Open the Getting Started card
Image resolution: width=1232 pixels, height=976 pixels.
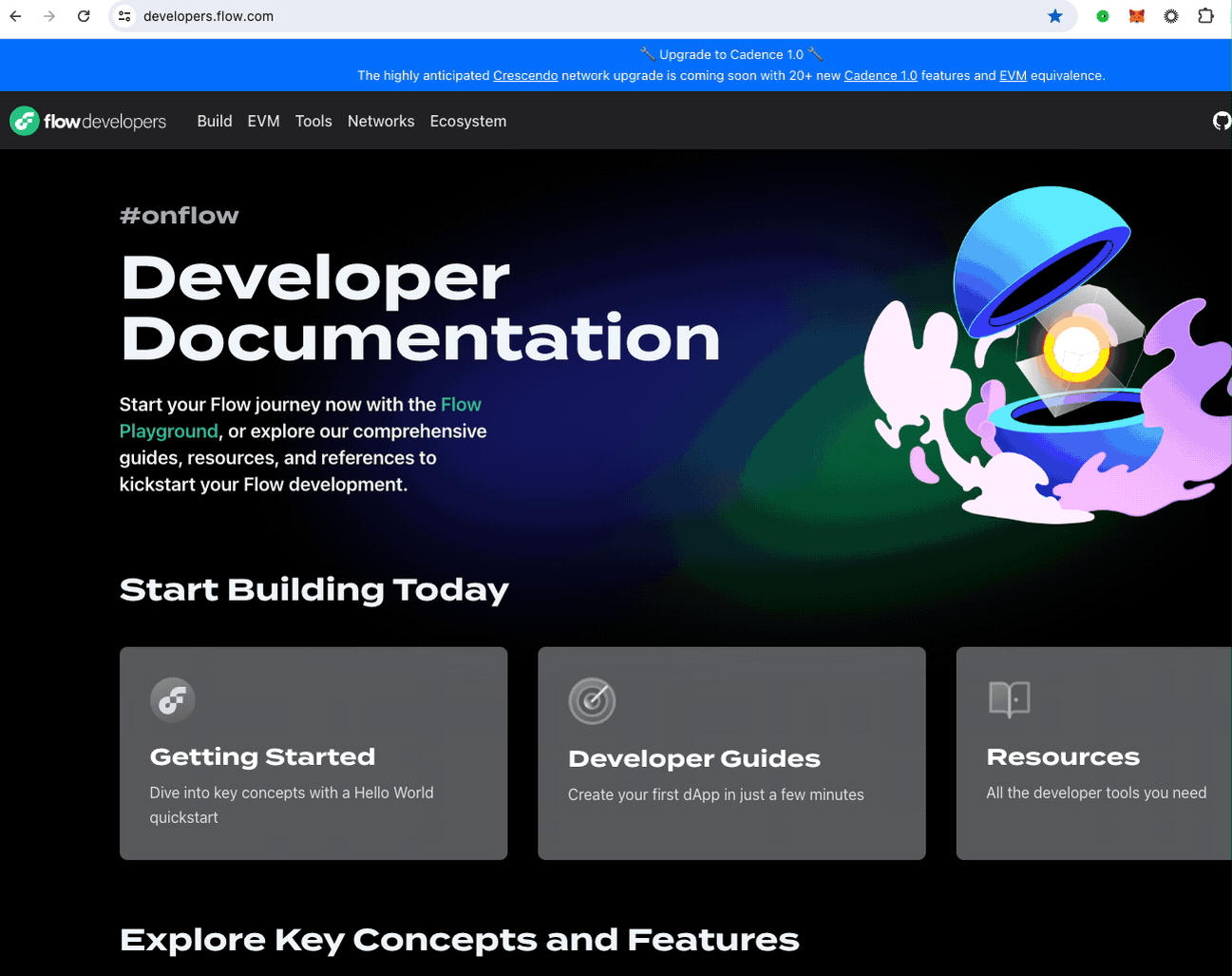(313, 753)
